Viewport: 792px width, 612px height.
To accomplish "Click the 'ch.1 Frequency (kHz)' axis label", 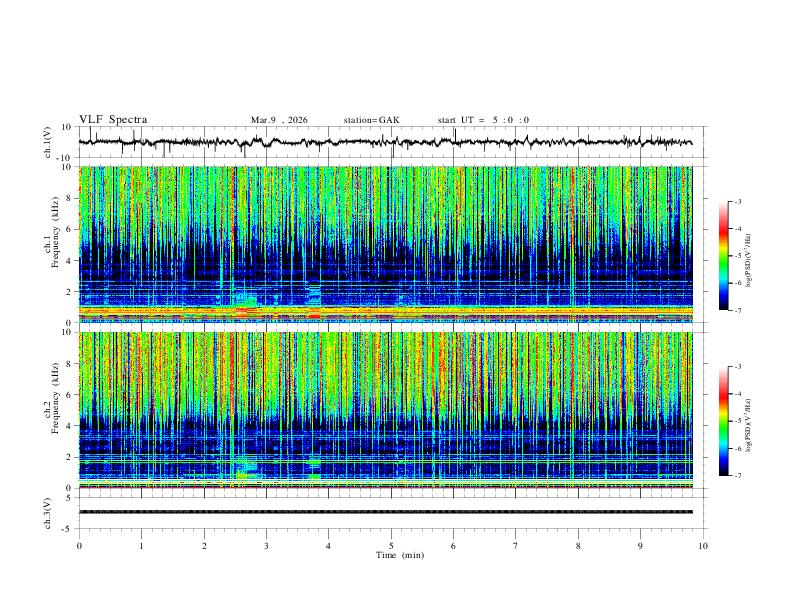I will [x=51, y=232].
